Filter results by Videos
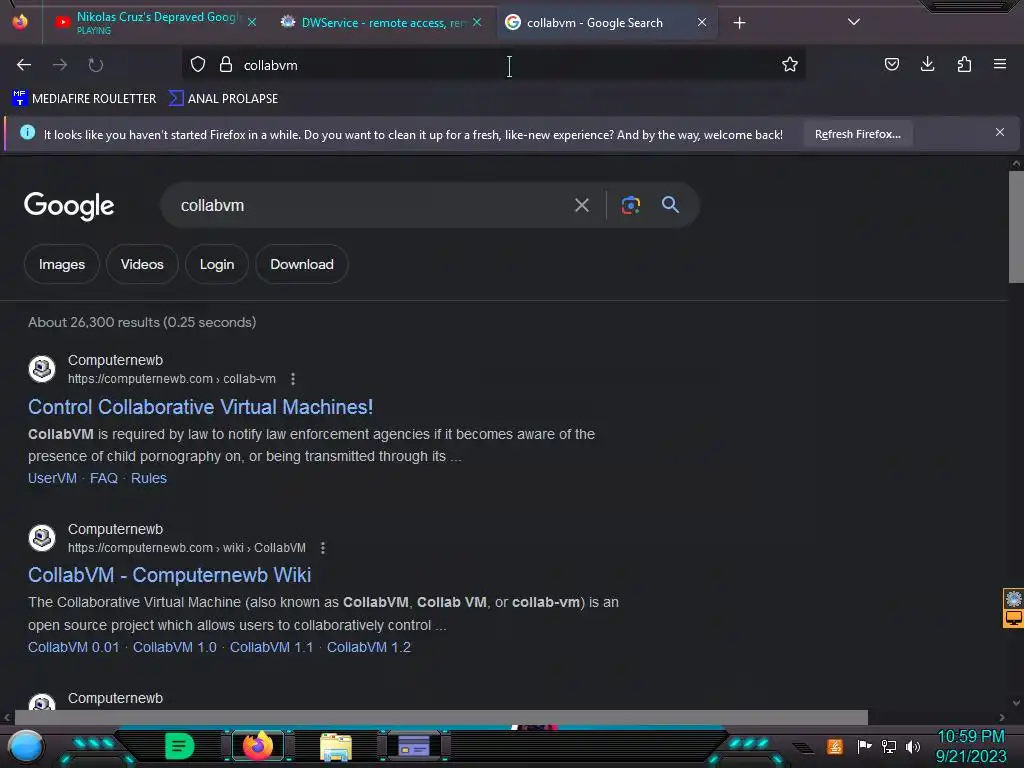Screen dimensions: 1024x768 [142, 264]
